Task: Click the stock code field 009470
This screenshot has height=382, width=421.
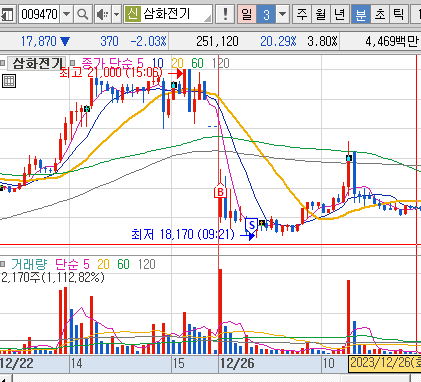Action: click(40, 14)
